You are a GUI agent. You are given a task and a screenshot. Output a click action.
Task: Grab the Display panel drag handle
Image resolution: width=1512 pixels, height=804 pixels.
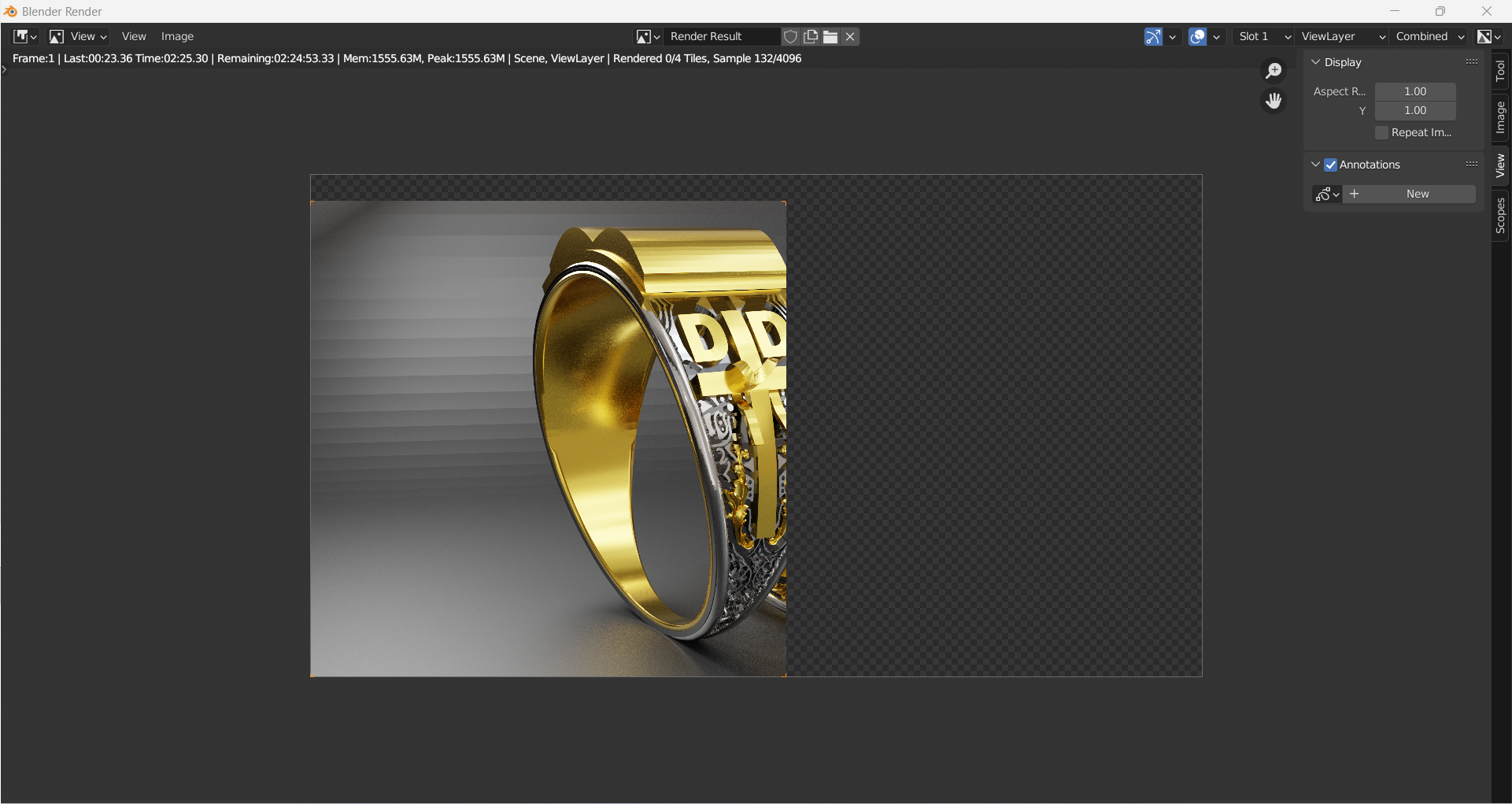[1472, 61]
